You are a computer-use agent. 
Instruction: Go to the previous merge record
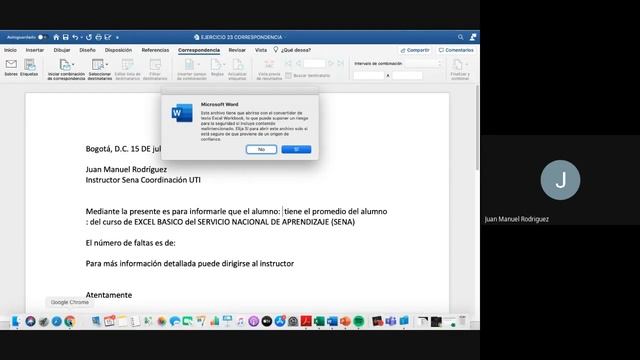tap(298, 63)
